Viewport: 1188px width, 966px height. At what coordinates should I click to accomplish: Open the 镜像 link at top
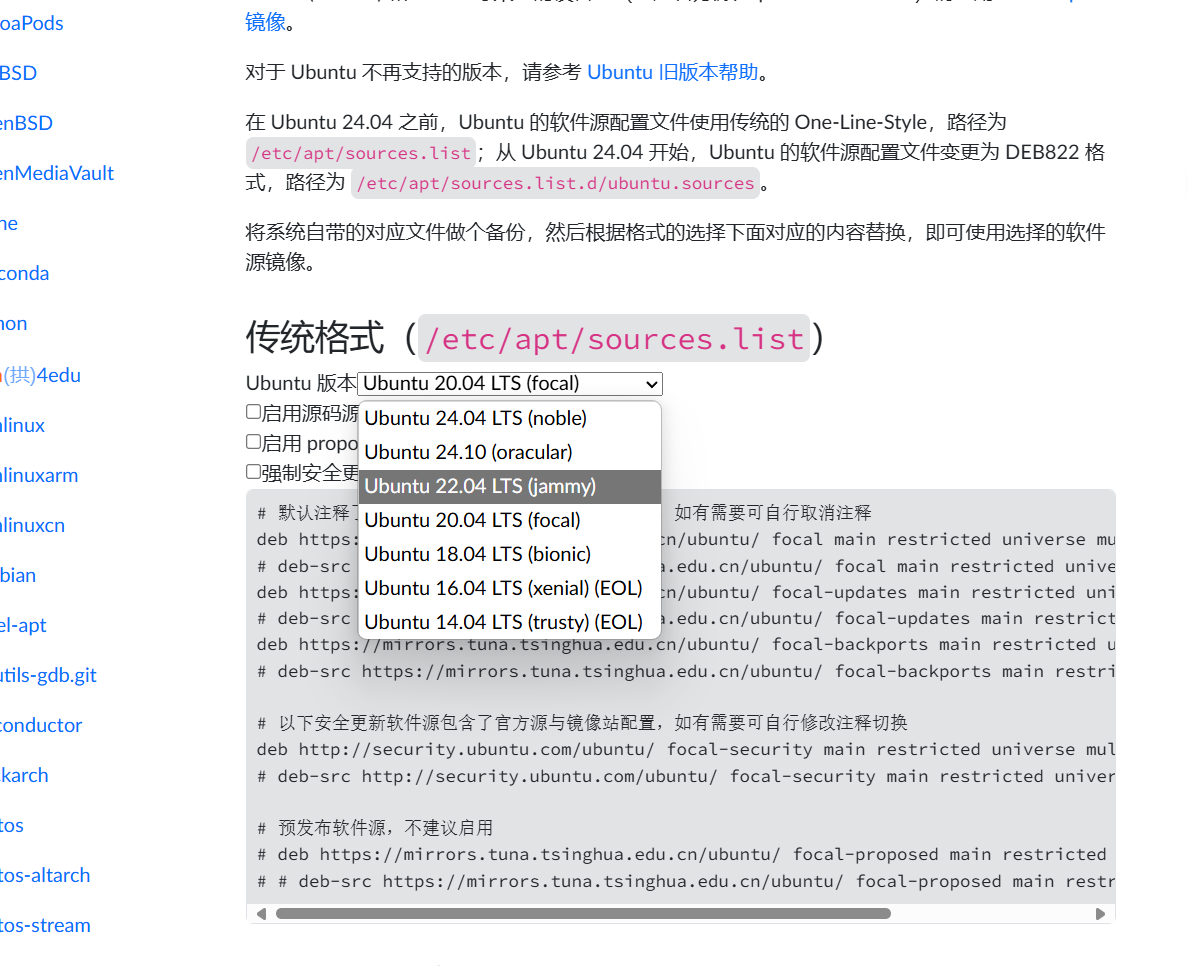(266, 22)
